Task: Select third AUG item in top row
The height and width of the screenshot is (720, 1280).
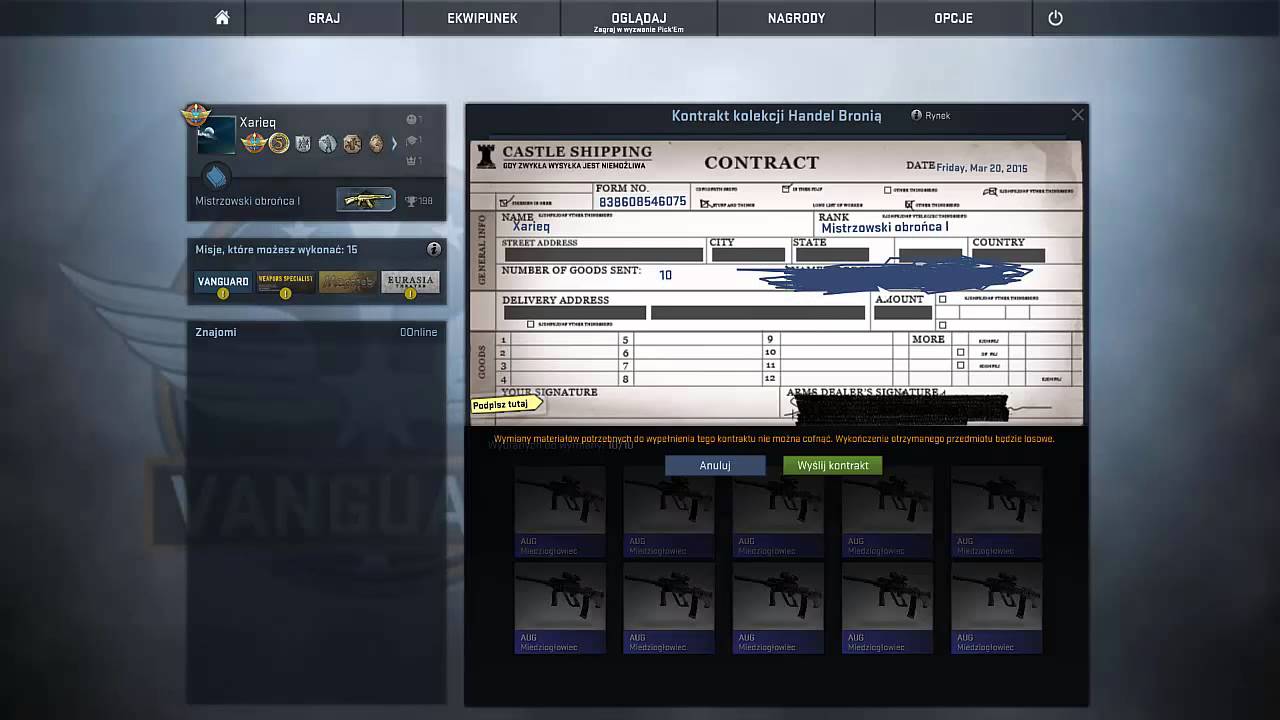Action: 778,511
